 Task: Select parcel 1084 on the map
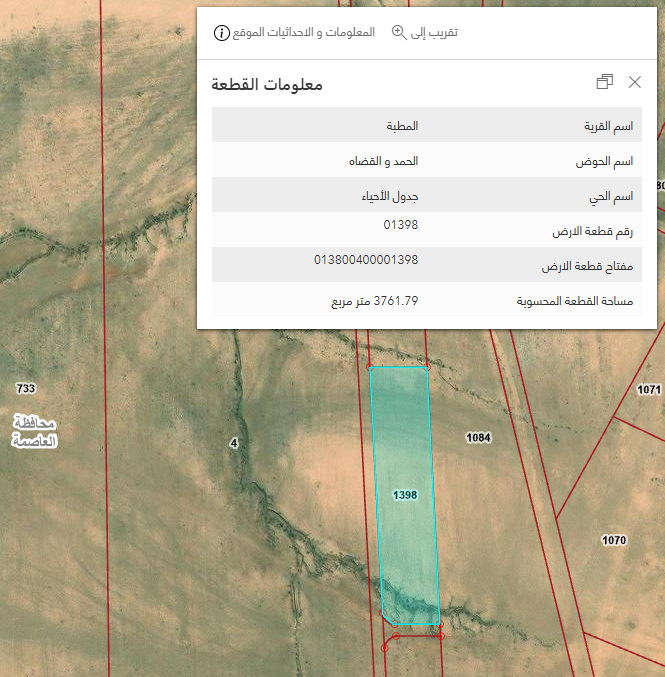478,438
